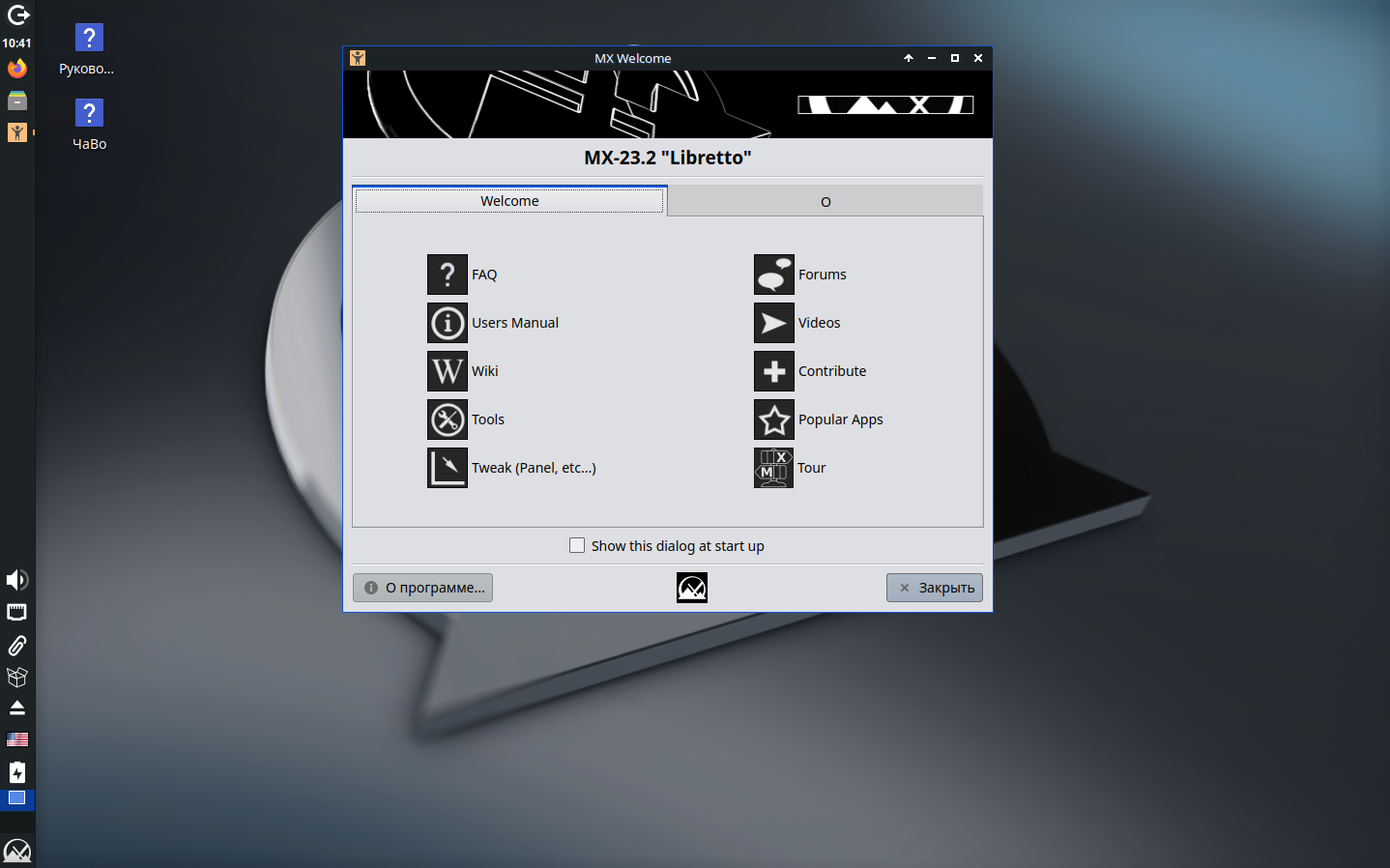Open the package updater box icon

tap(17, 677)
